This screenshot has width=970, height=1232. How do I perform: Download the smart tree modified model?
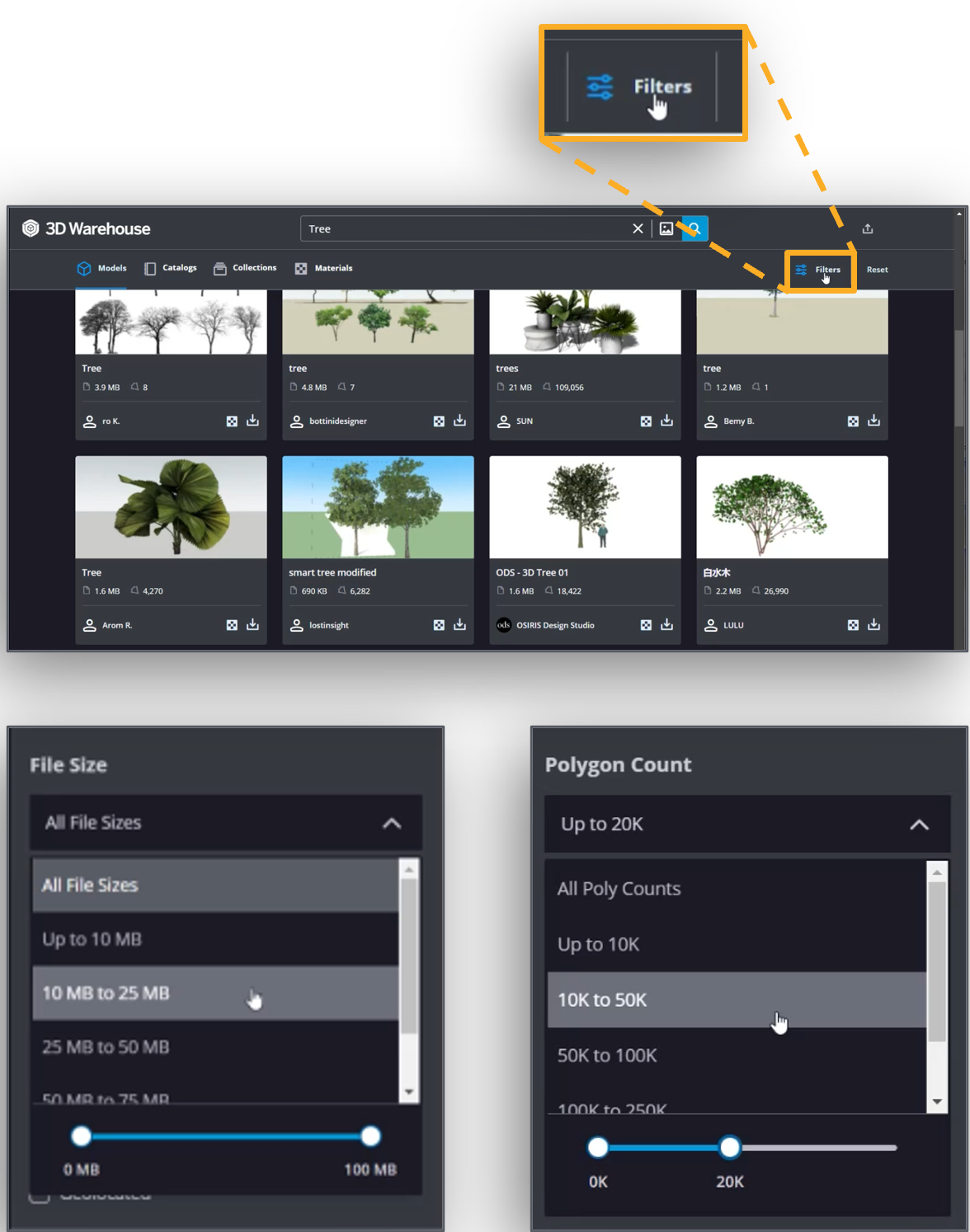click(x=459, y=625)
